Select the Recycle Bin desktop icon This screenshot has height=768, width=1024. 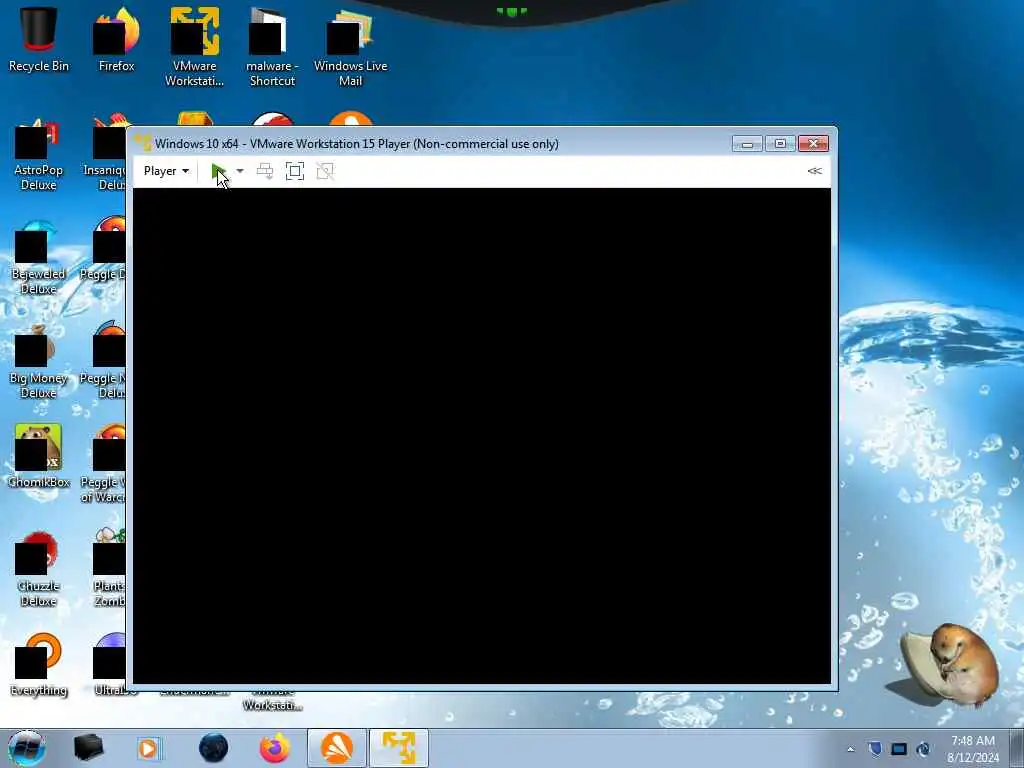tap(39, 40)
